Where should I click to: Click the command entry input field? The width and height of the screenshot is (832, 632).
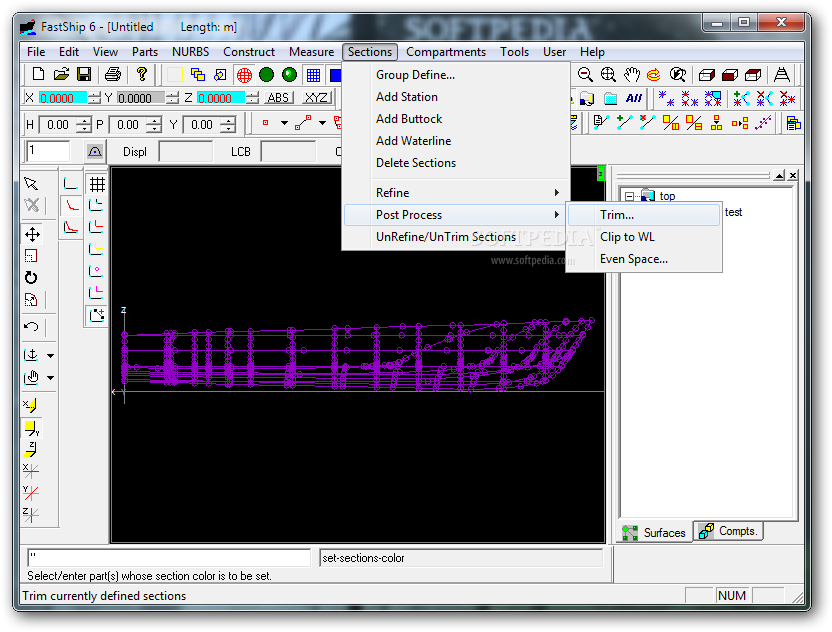(x=169, y=558)
